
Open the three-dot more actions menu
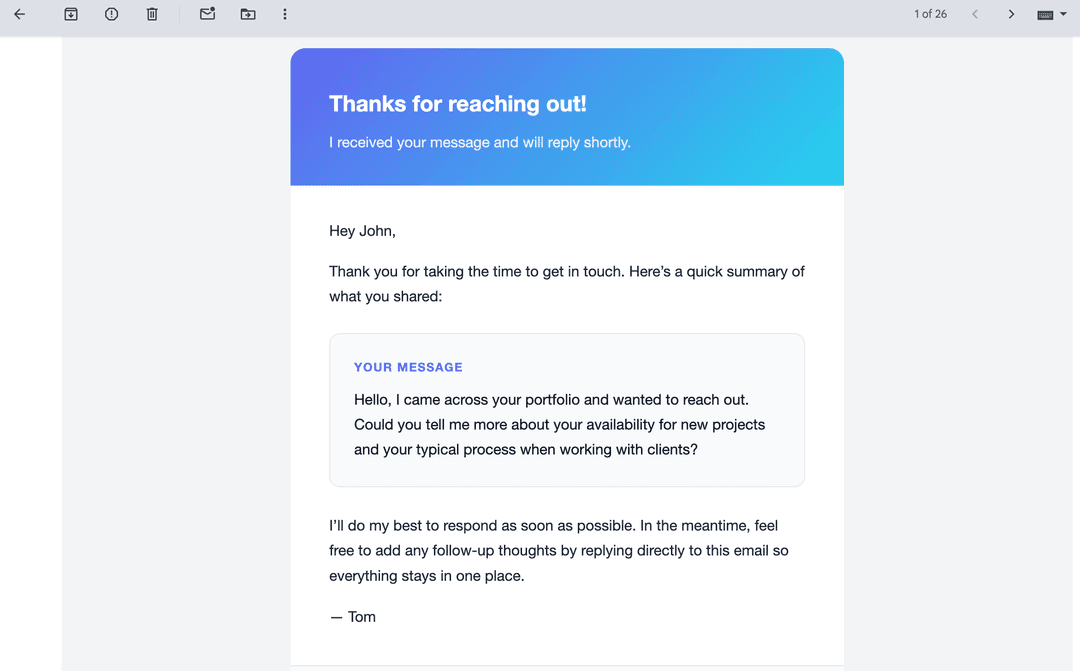pyautogui.click(x=285, y=14)
